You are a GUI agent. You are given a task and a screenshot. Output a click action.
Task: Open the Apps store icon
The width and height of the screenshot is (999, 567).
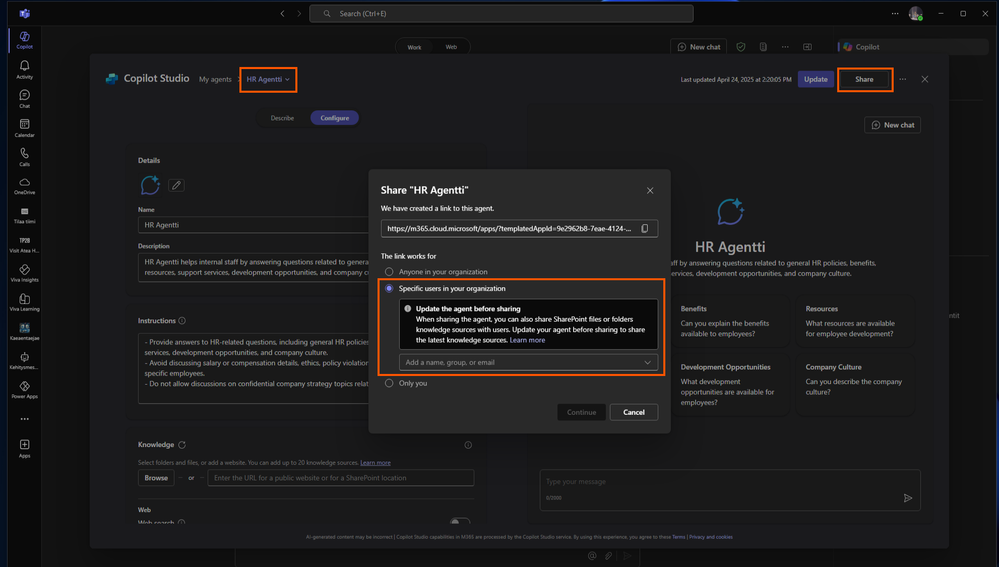point(24,448)
